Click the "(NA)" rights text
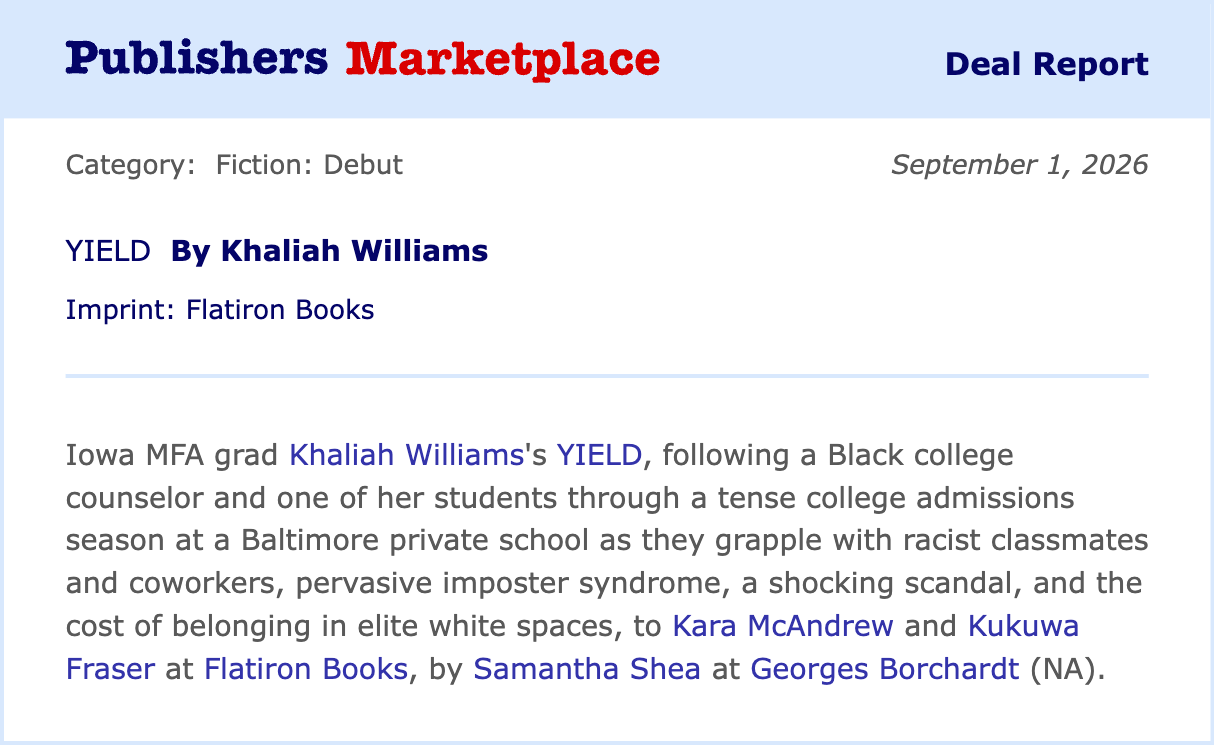Image resolution: width=1214 pixels, height=745 pixels. point(1064,669)
